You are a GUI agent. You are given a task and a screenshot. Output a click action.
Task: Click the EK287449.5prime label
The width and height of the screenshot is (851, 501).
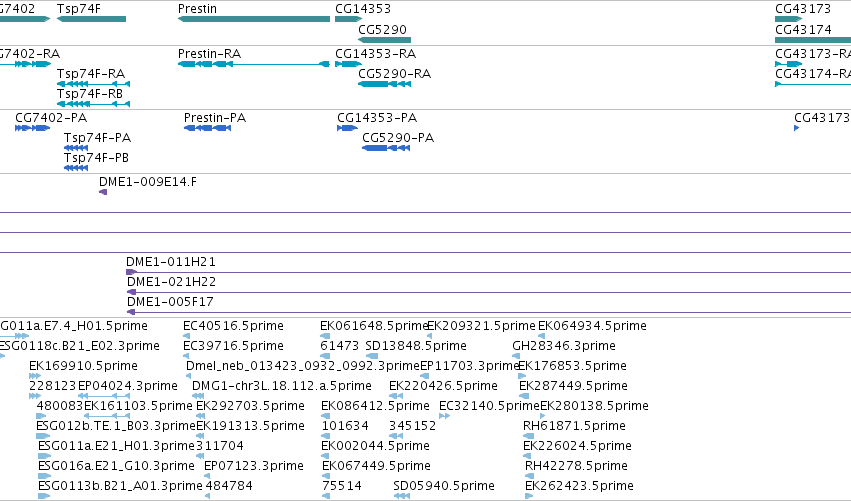[574, 386]
